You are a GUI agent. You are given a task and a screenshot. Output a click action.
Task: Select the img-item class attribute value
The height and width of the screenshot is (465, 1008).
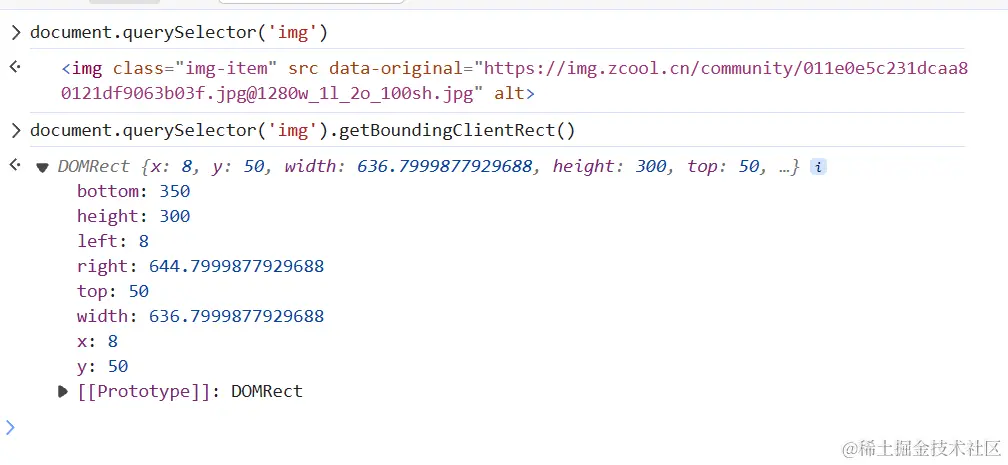coord(231,68)
